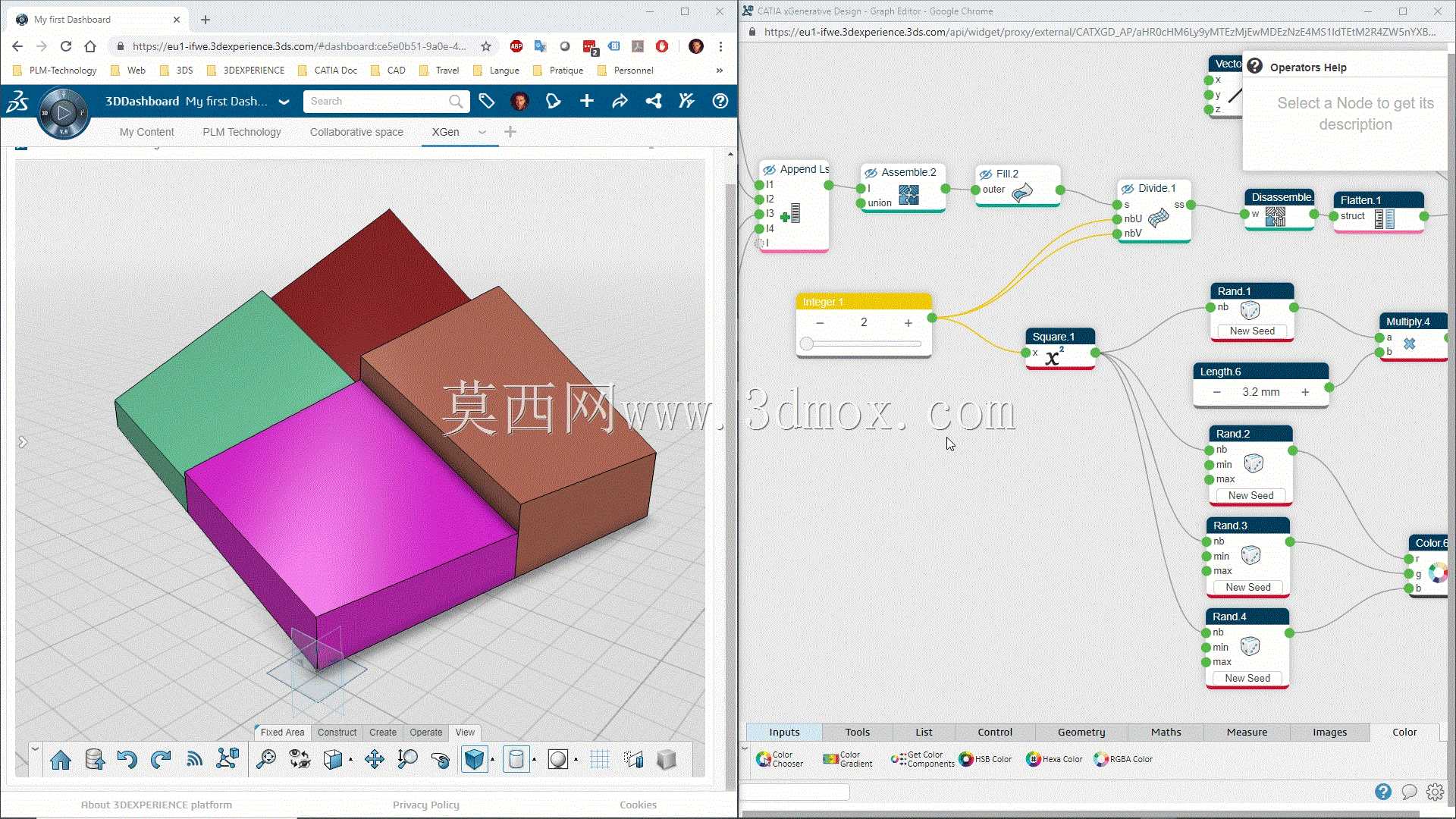Collapse the viewer action bar chevron

coord(35,748)
